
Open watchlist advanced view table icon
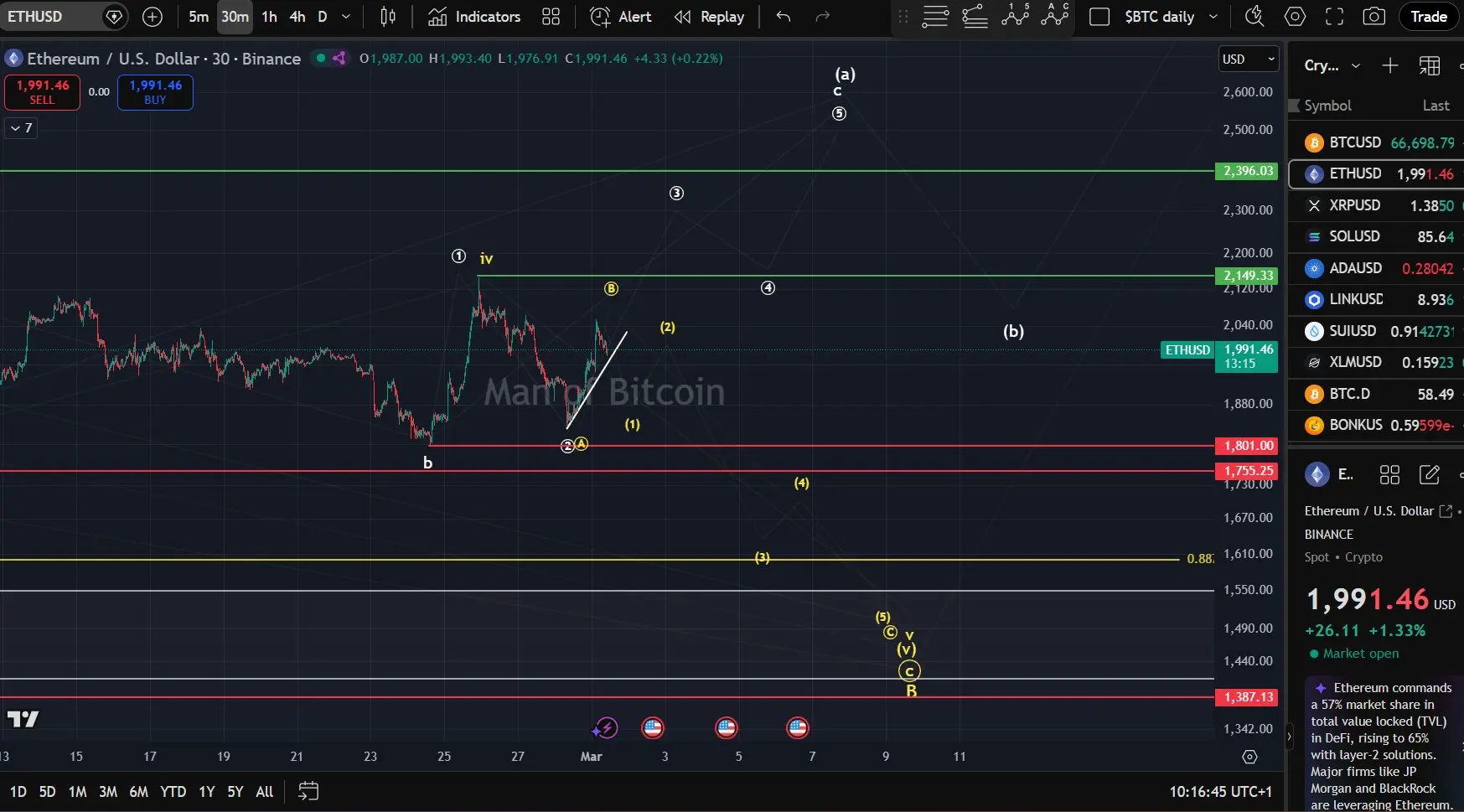click(1430, 65)
